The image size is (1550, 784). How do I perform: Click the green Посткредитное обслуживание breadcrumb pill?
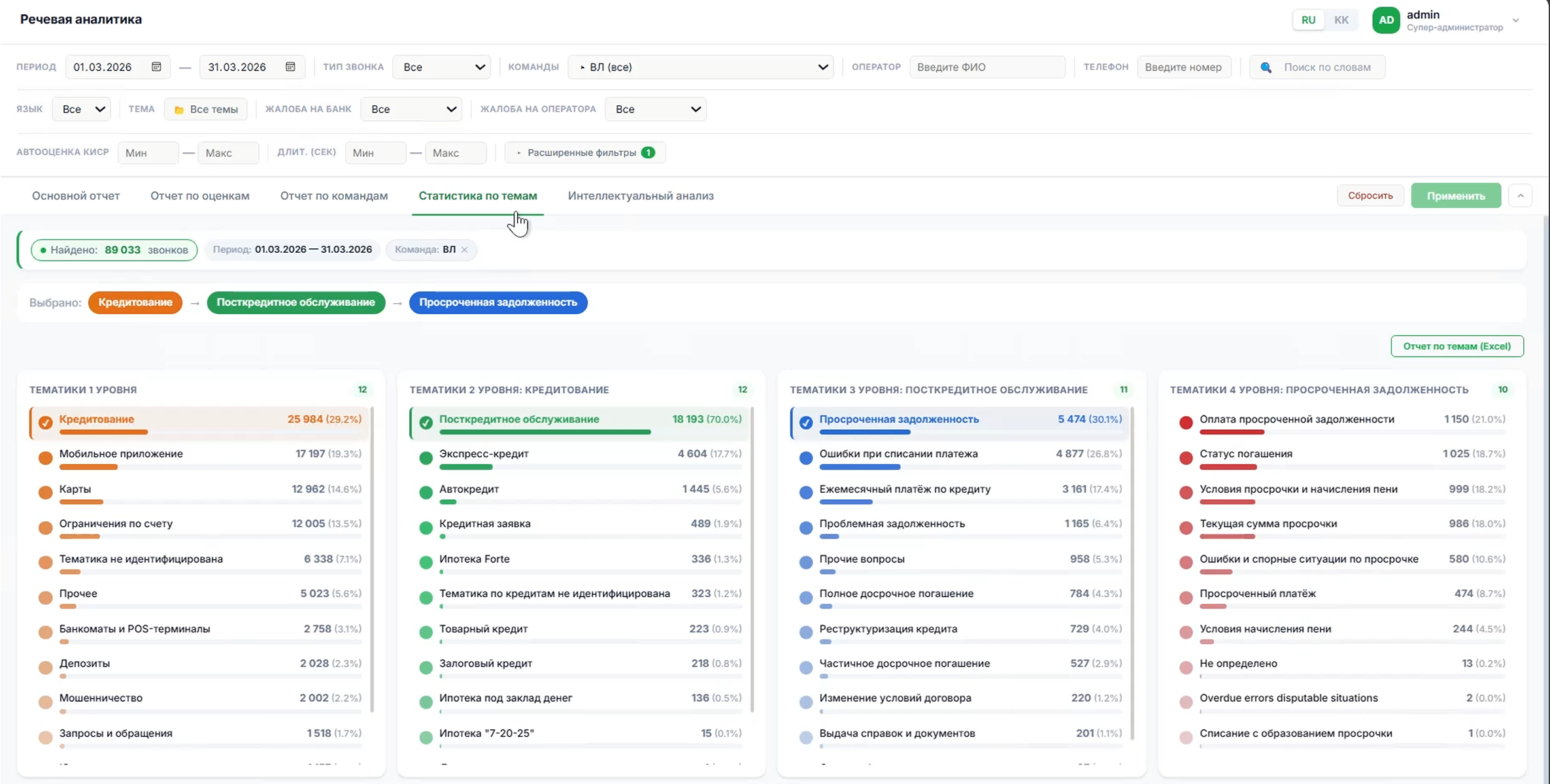tap(296, 302)
